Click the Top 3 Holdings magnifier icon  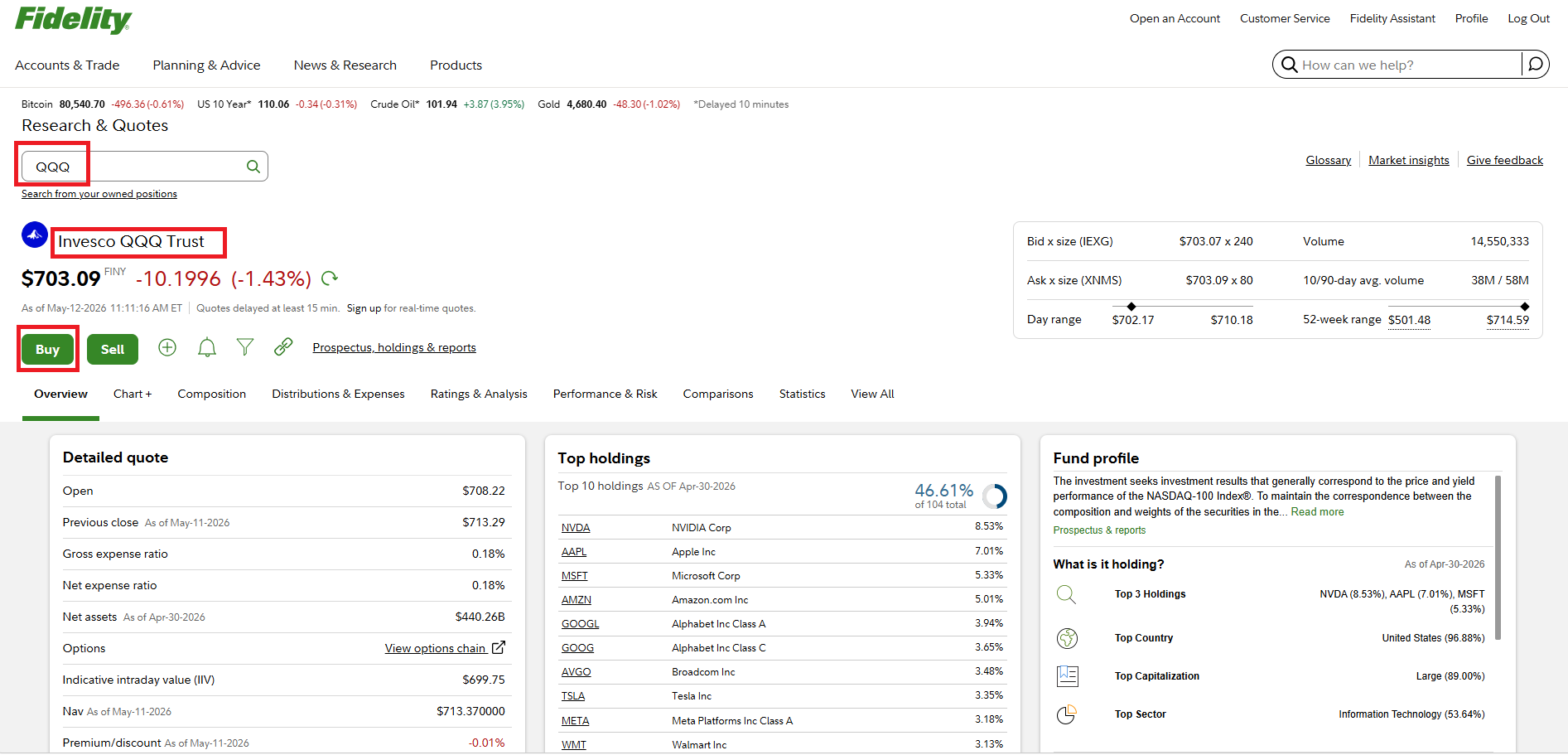point(1067,594)
